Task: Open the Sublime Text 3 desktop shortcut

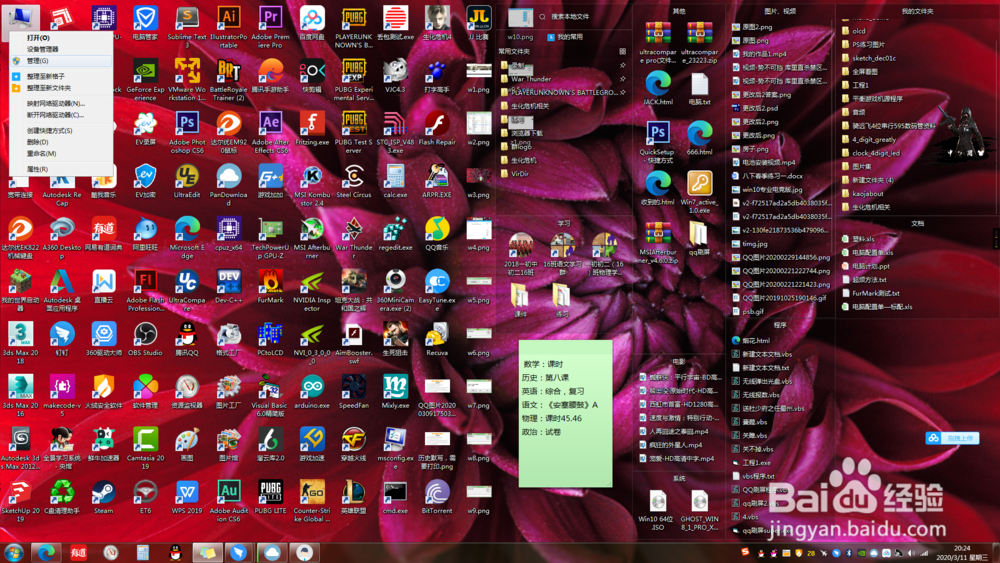Action: click(187, 27)
